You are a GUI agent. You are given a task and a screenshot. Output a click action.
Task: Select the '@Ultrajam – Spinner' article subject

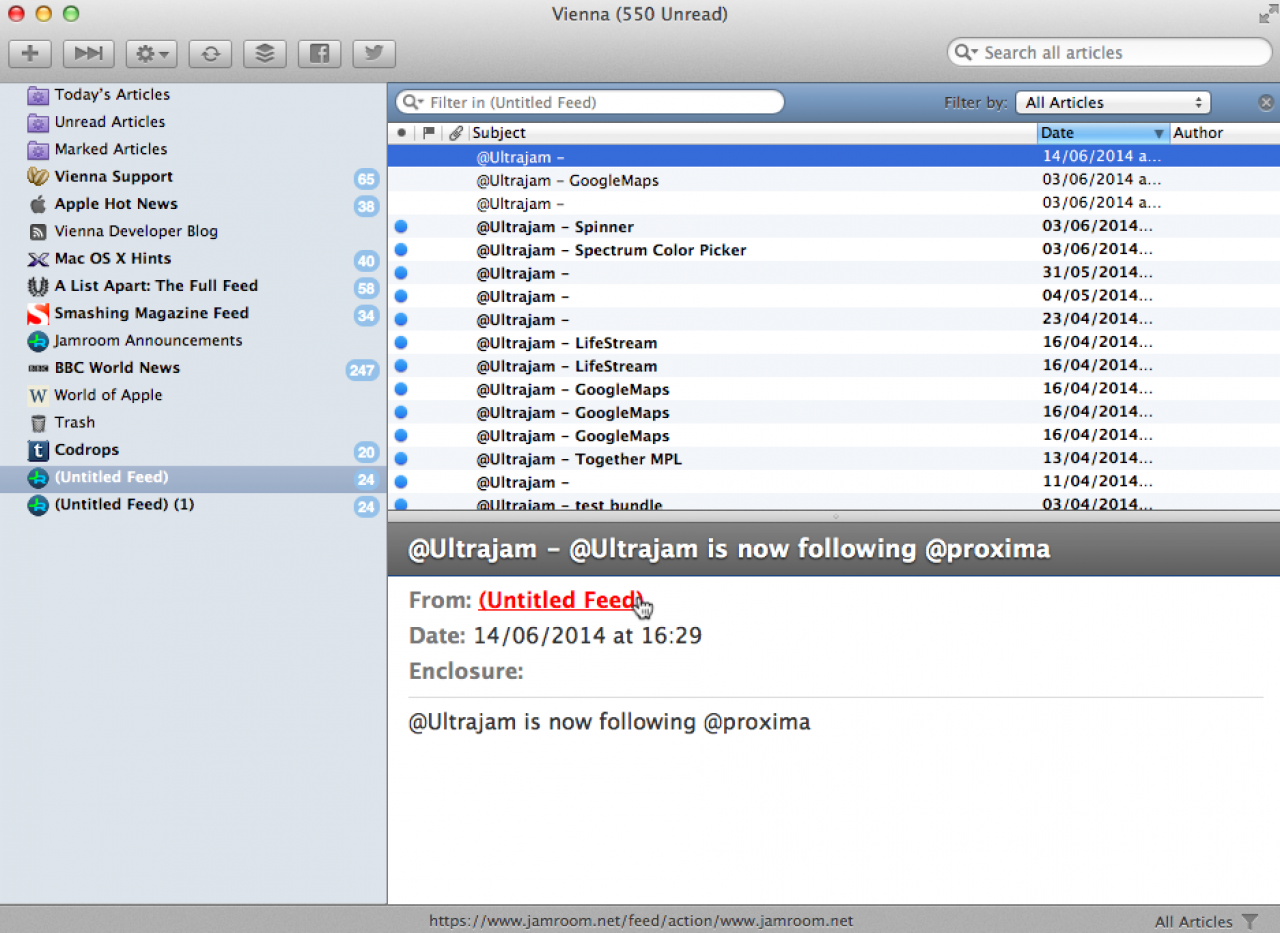(555, 227)
